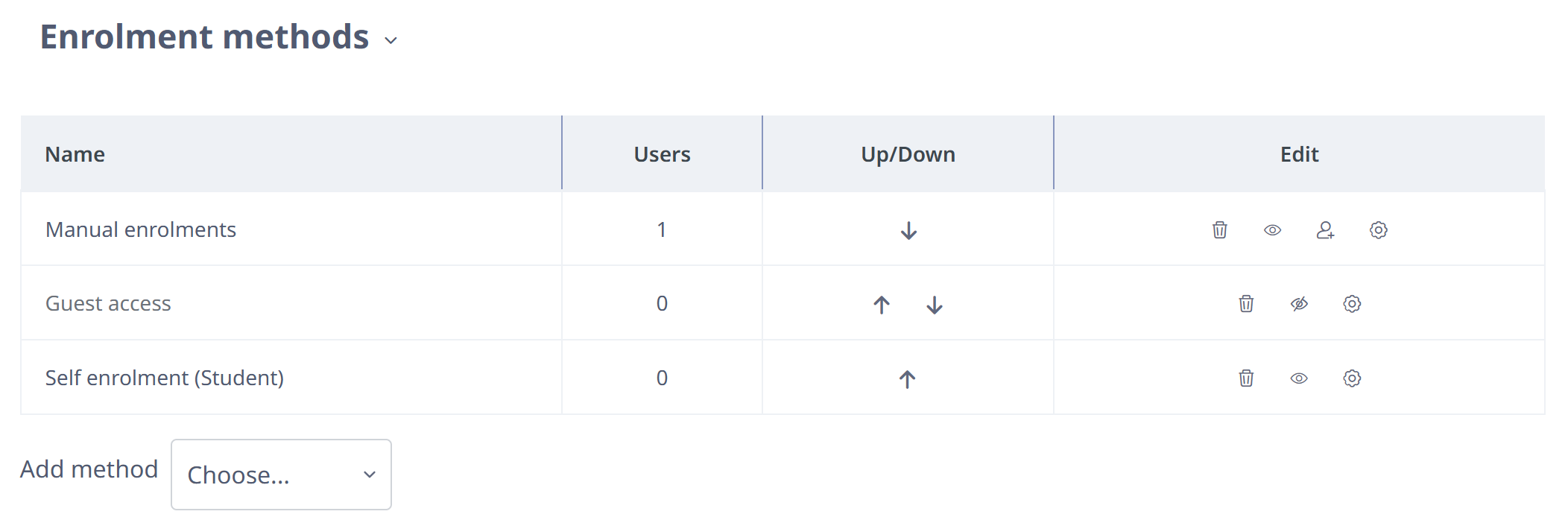The image size is (1568, 523).
Task: Open the Add method Choose dropdown
Action: tap(281, 475)
